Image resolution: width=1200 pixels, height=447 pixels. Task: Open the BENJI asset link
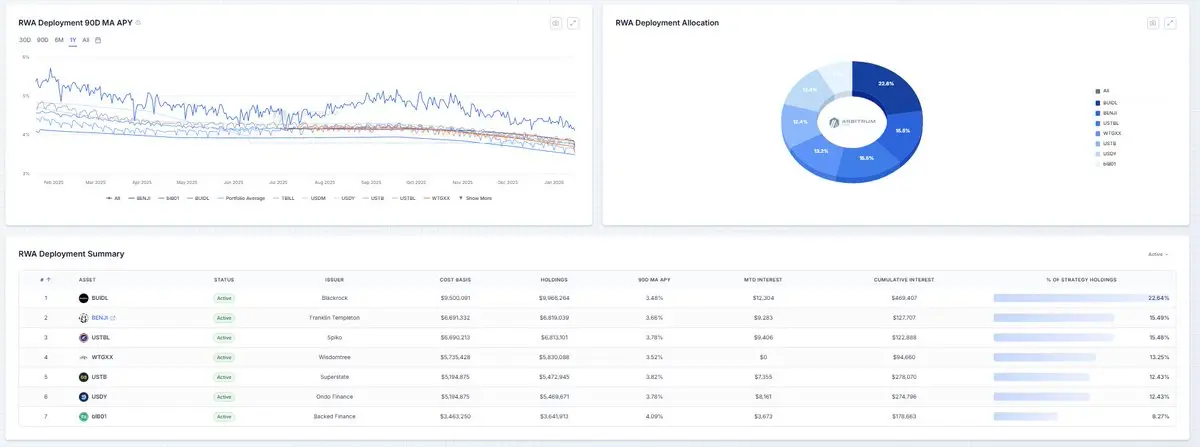pos(99,317)
